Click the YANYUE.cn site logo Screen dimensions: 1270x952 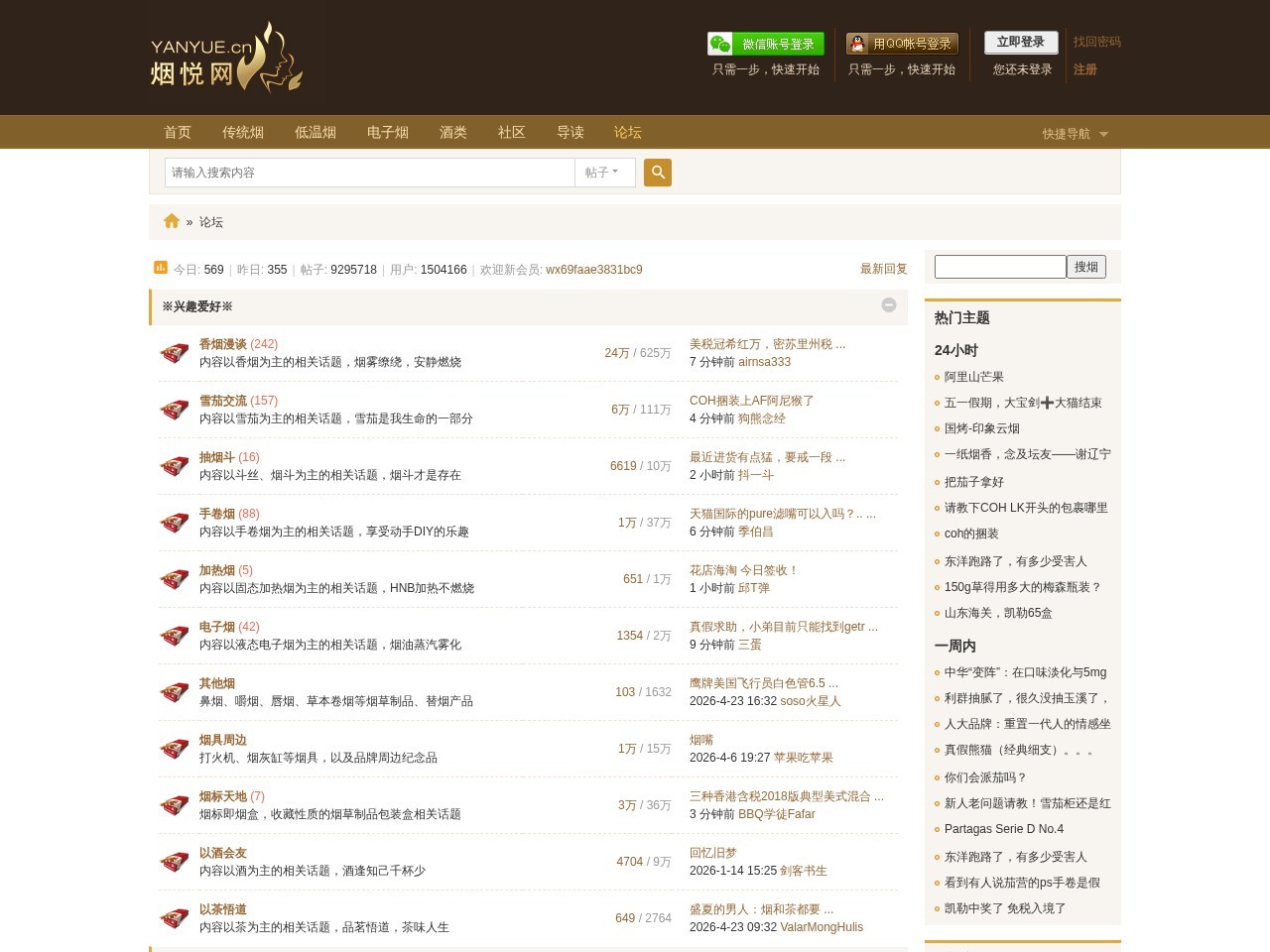tap(226, 58)
